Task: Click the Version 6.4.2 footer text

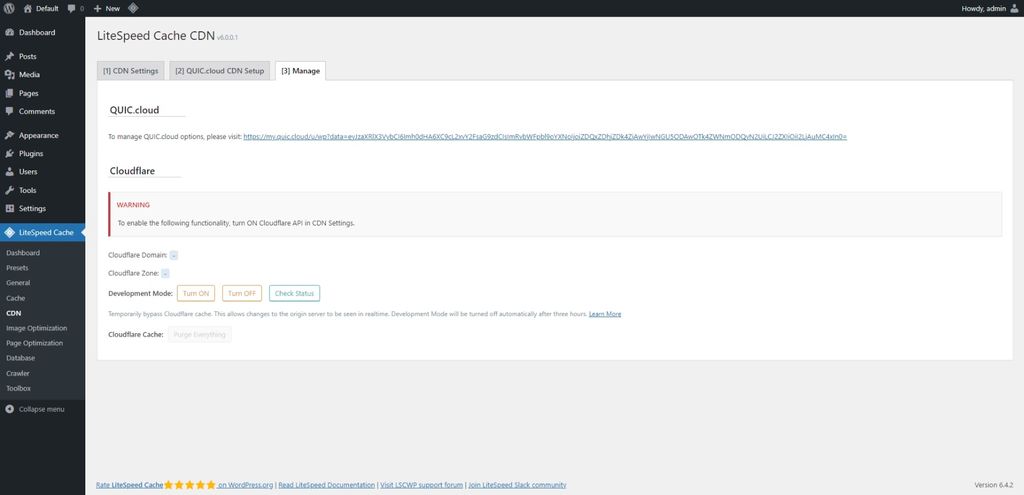Action: pyautogui.click(x=993, y=485)
